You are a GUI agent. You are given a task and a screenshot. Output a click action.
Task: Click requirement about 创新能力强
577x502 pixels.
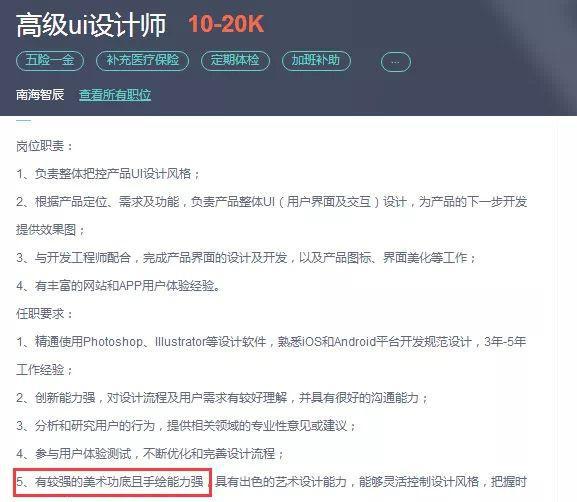pyautogui.click(x=222, y=398)
